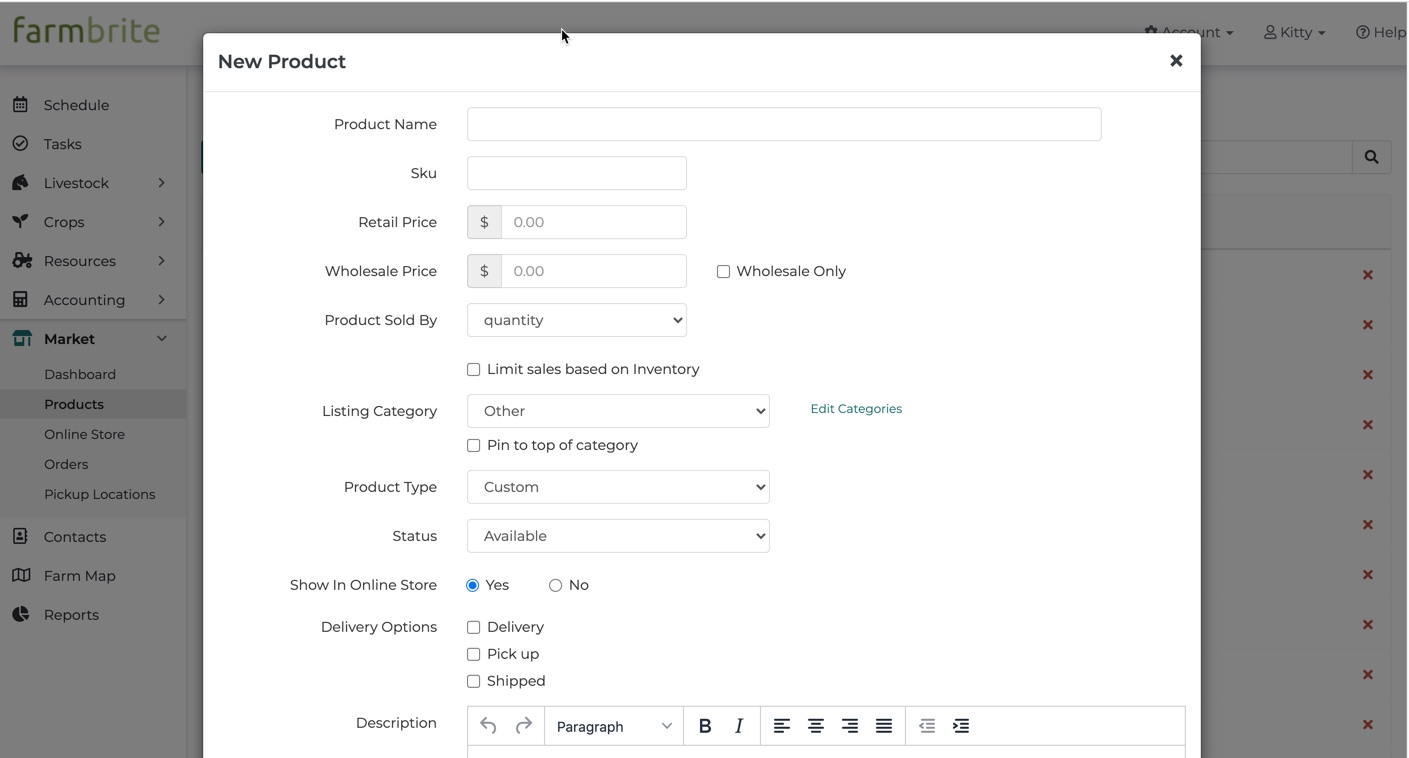Expand the Listing Category dropdown

click(x=618, y=411)
